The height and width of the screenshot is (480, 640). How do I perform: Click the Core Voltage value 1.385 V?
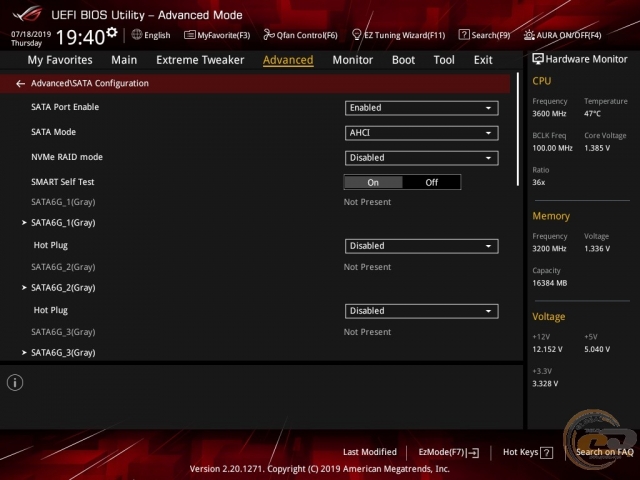point(597,149)
